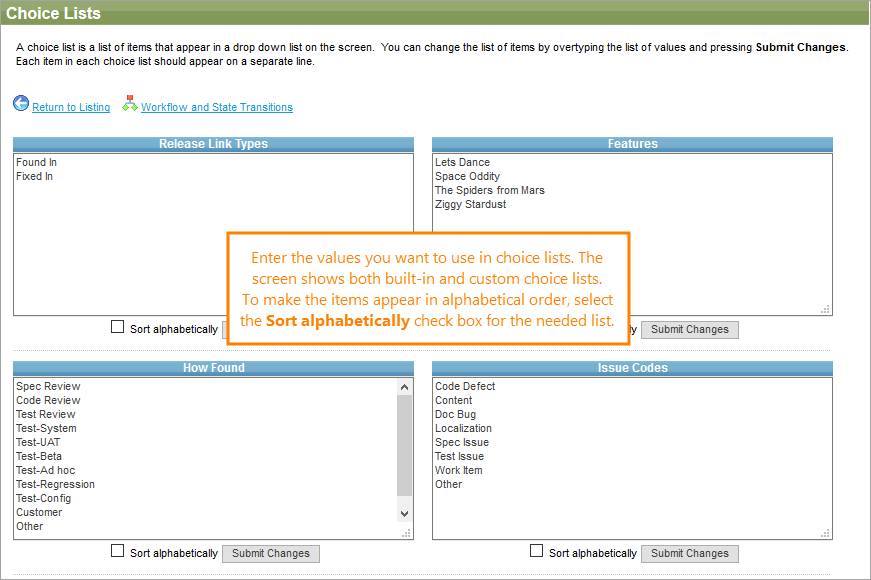Click 'Test-Config' in How Found
The height and width of the screenshot is (580, 871).
click(x=44, y=498)
